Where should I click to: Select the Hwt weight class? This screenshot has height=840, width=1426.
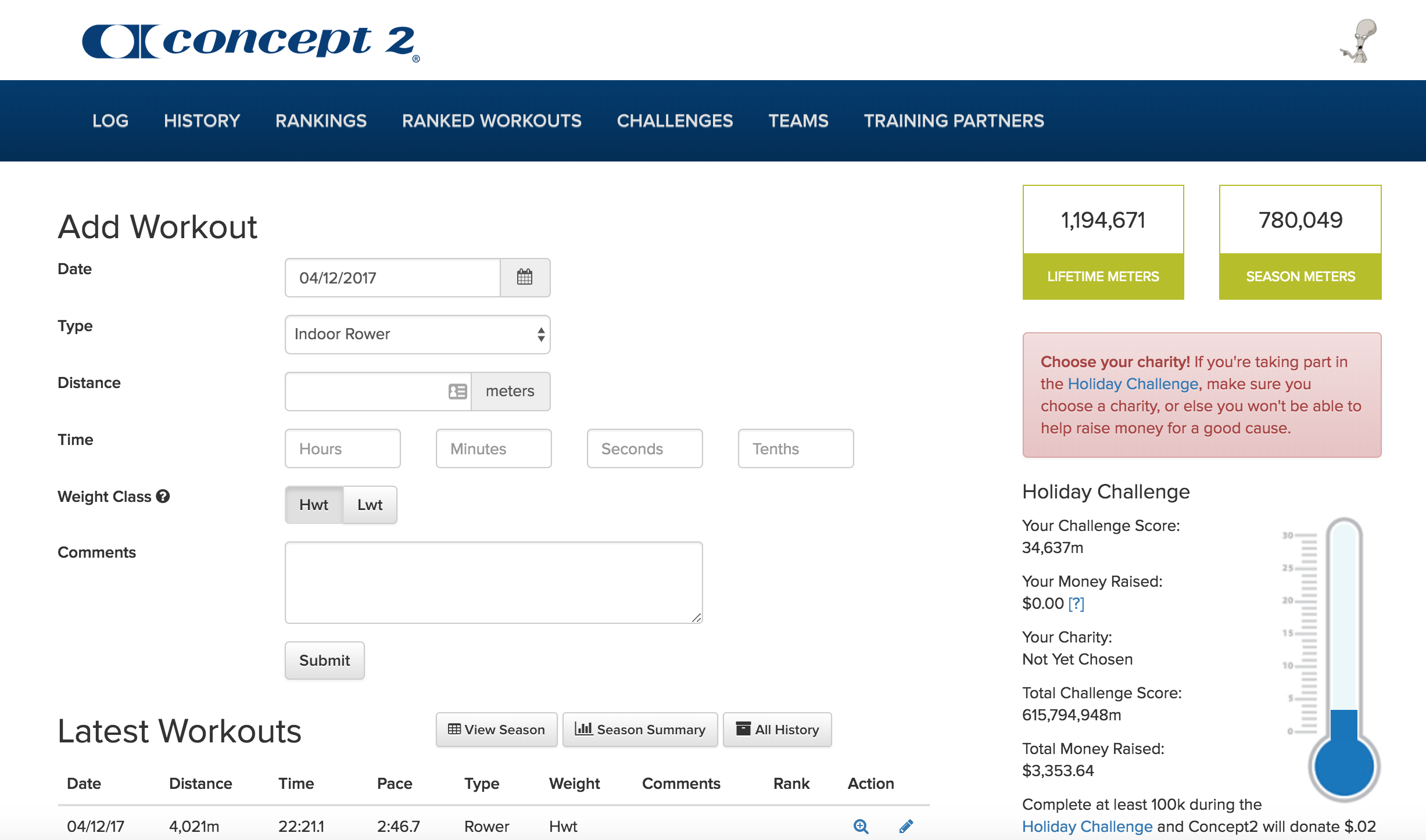click(x=314, y=505)
